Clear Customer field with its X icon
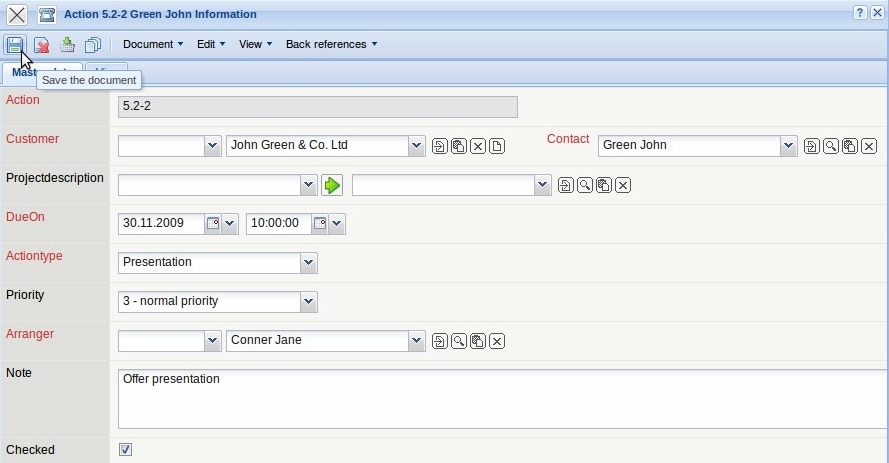Screen dimensions: 889x463 [478, 146]
